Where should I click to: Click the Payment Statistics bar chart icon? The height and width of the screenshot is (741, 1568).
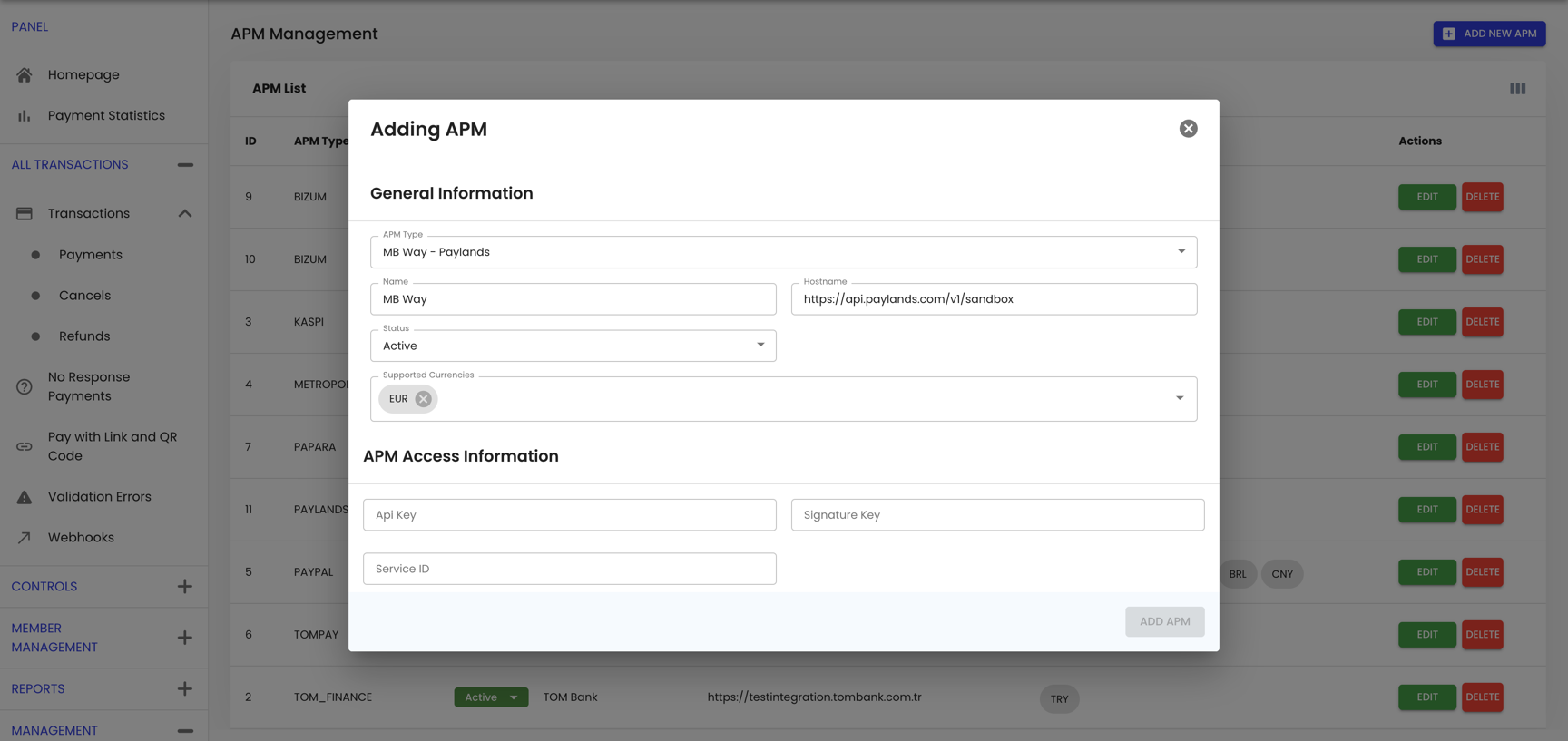(x=24, y=115)
